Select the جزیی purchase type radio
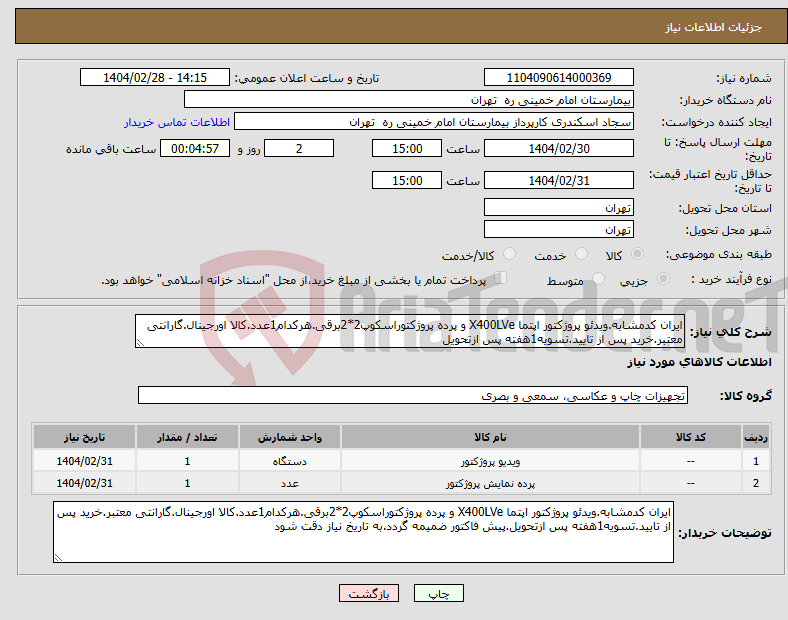Screen dimensions: 788x620 (x=663, y=279)
